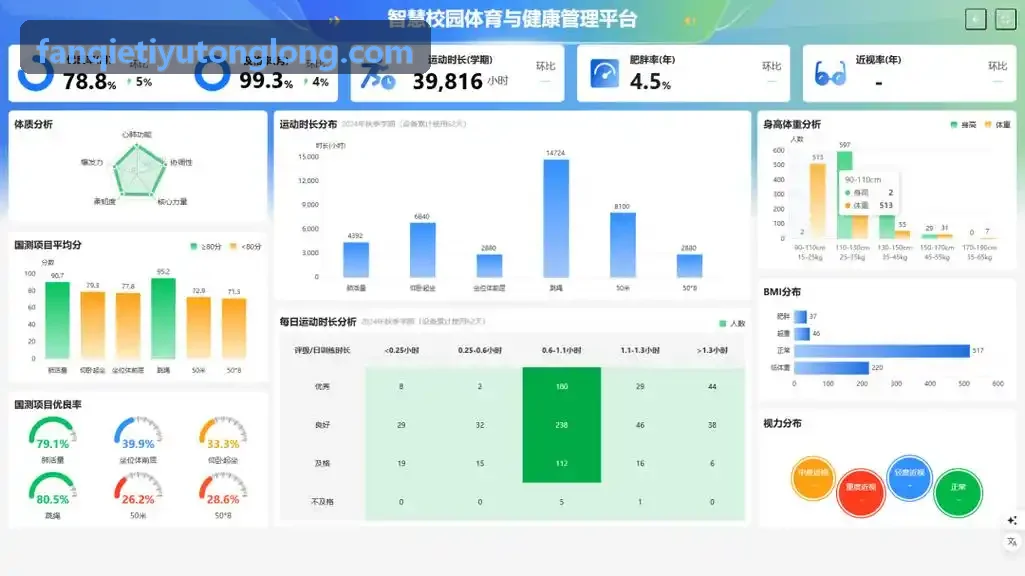
Task: Select the 6840 bar in 运动时长分布 chart
Action: (422, 250)
